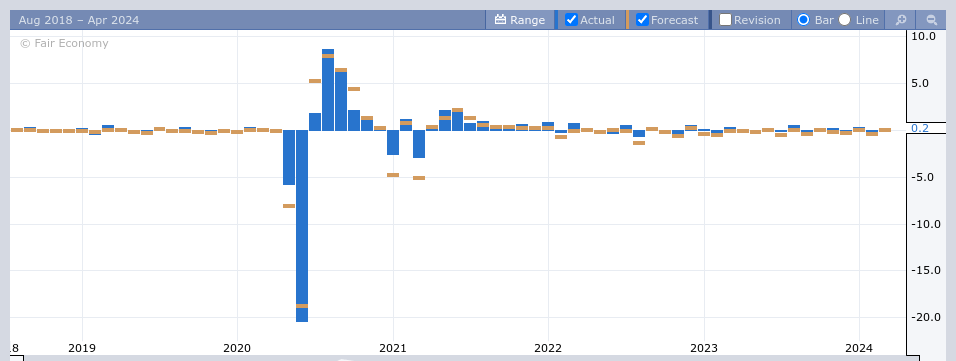Switch to the Line chart radio button

[844, 20]
